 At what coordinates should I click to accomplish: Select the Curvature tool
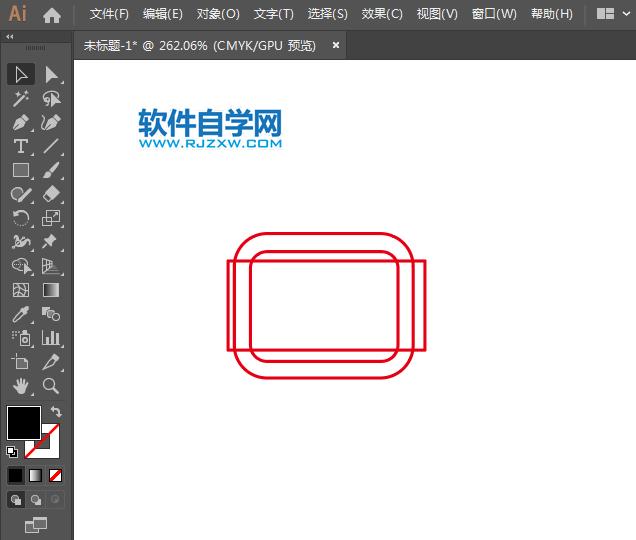click(51, 123)
